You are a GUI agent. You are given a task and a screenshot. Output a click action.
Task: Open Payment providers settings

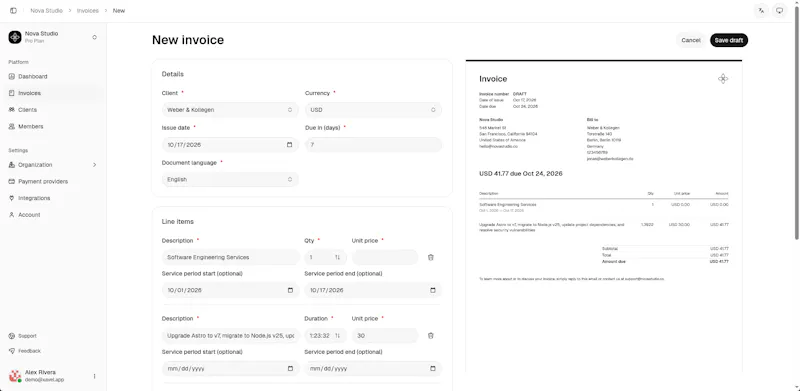53,182
